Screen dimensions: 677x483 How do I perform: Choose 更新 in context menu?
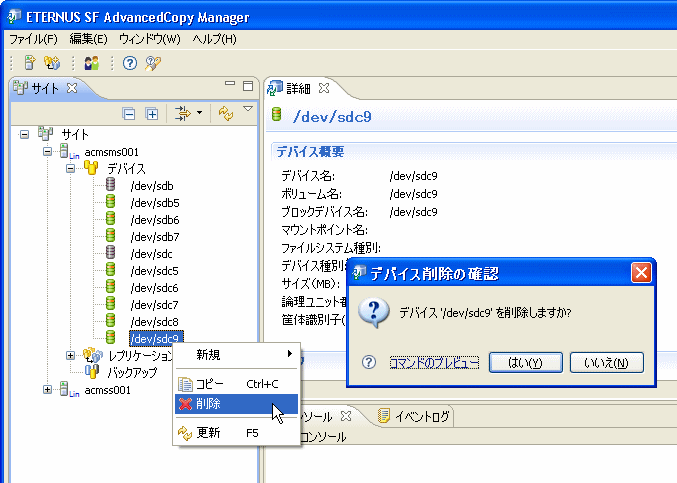pyautogui.click(x=236, y=432)
